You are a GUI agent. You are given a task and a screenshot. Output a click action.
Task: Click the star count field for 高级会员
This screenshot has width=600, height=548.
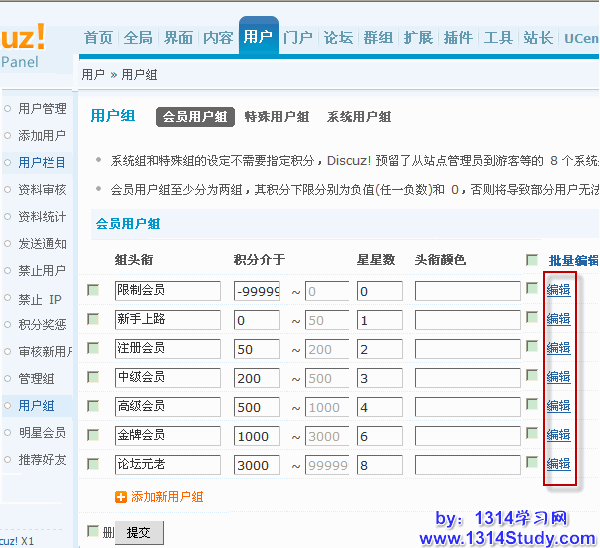point(379,407)
